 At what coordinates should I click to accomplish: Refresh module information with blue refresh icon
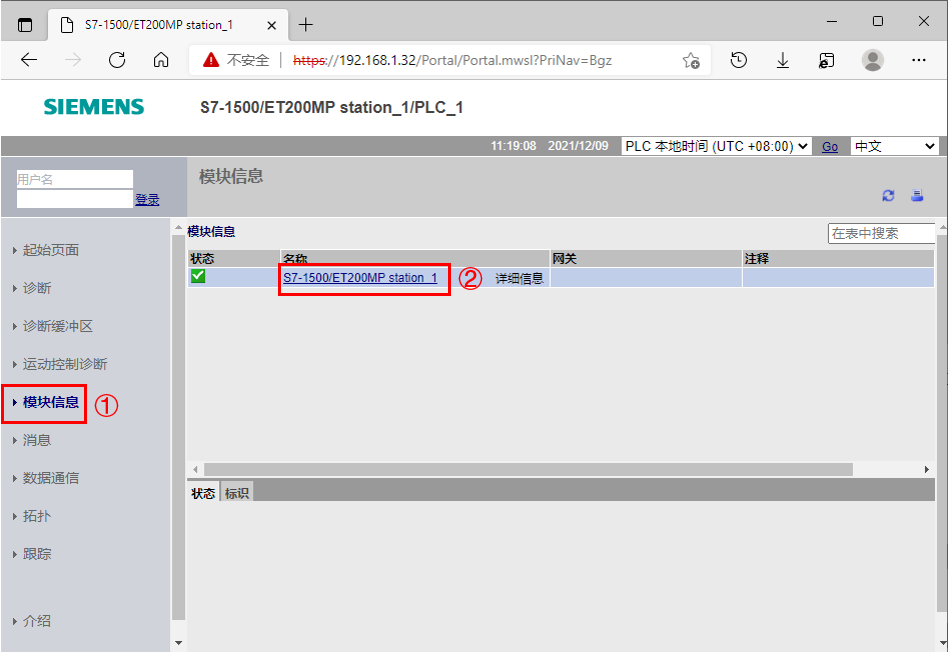(x=888, y=195)
